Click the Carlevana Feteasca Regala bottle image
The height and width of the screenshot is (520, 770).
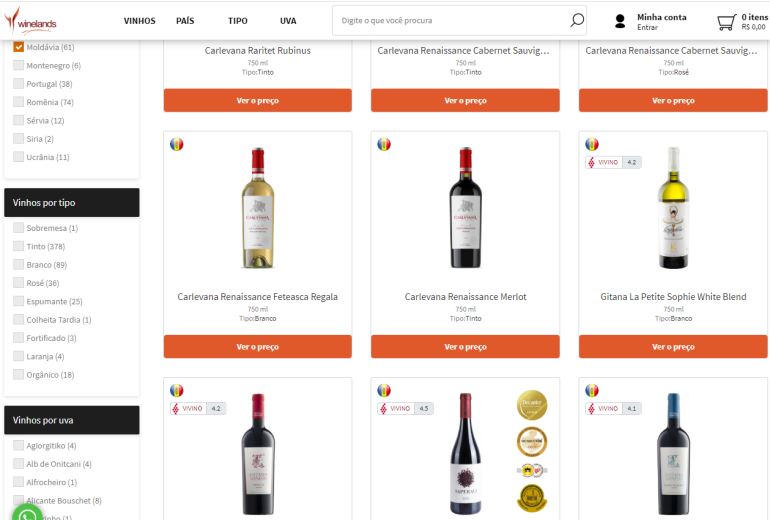[x=258, y=208]
